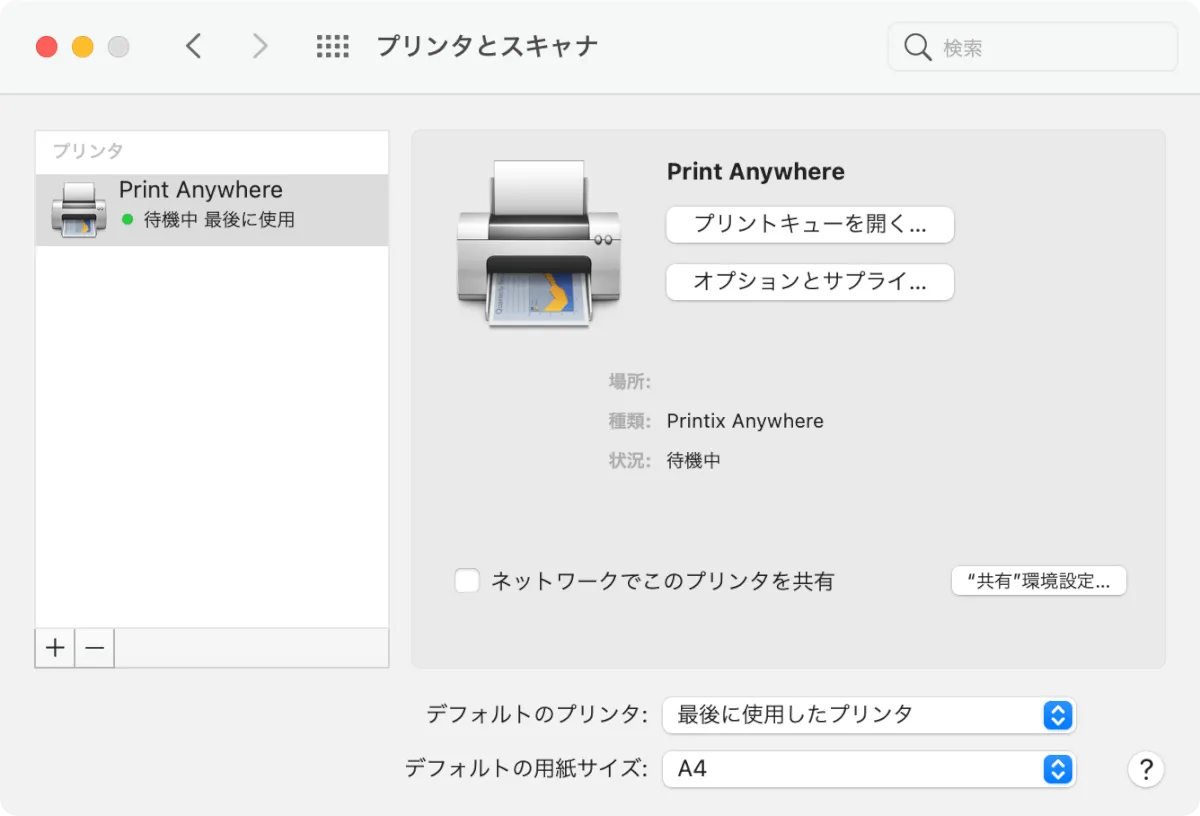Click the forward navigation chevron
This screenshot has height=816, width=1200.
coord(260,46)
